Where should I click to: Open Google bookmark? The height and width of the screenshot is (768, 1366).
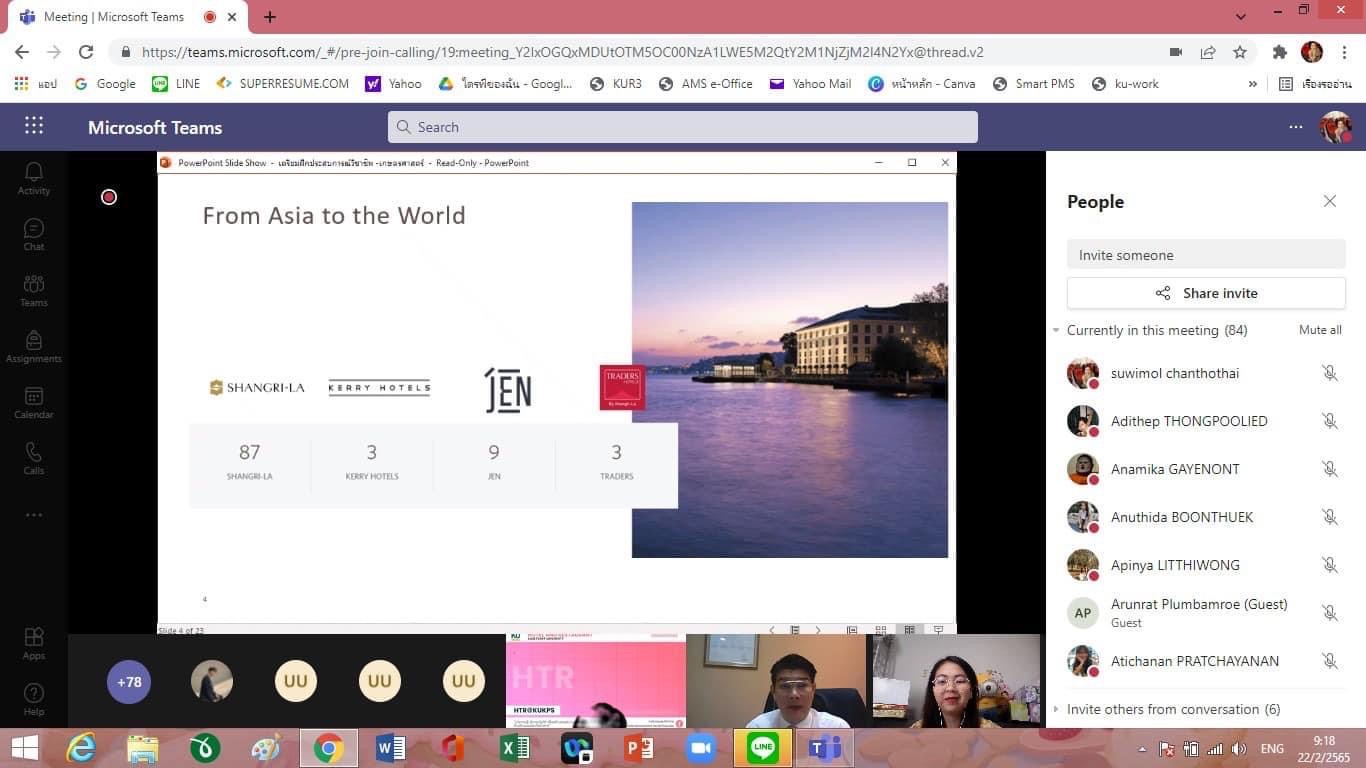(x=105, y=84)
